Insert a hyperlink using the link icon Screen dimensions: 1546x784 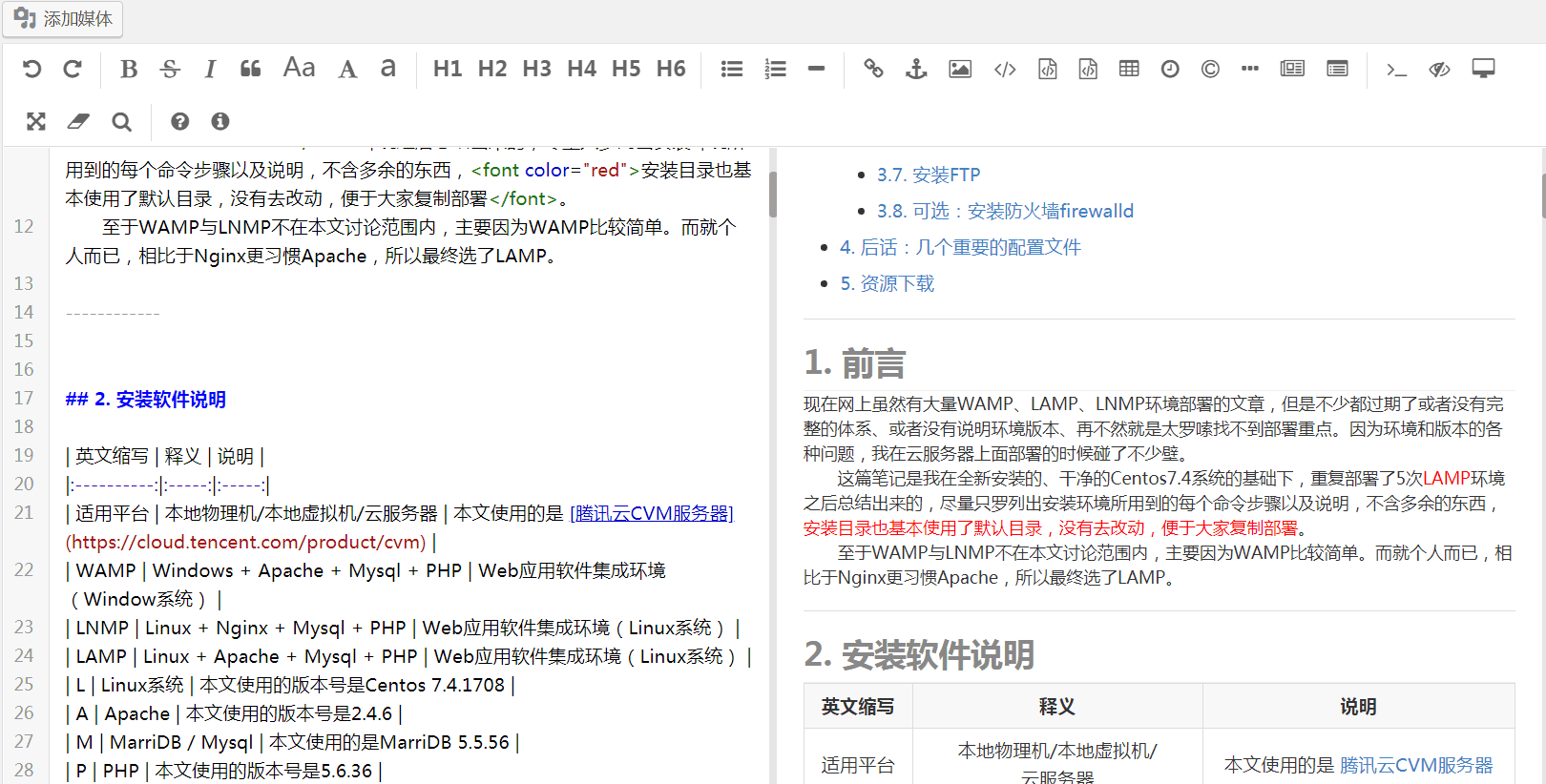pos(873,69)
